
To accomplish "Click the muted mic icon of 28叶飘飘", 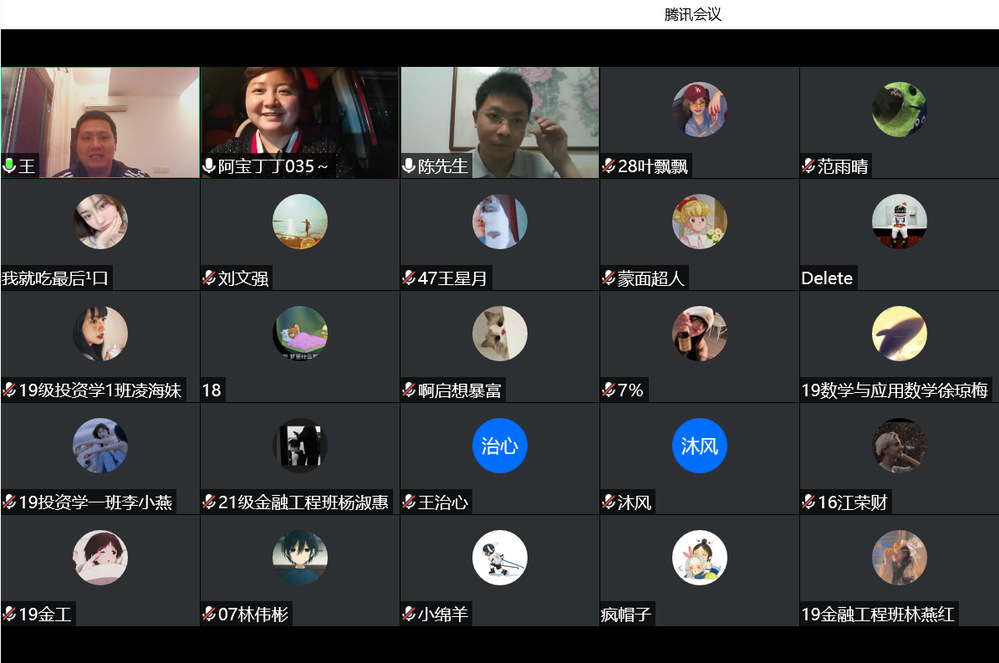I will [x=608, y=166].
